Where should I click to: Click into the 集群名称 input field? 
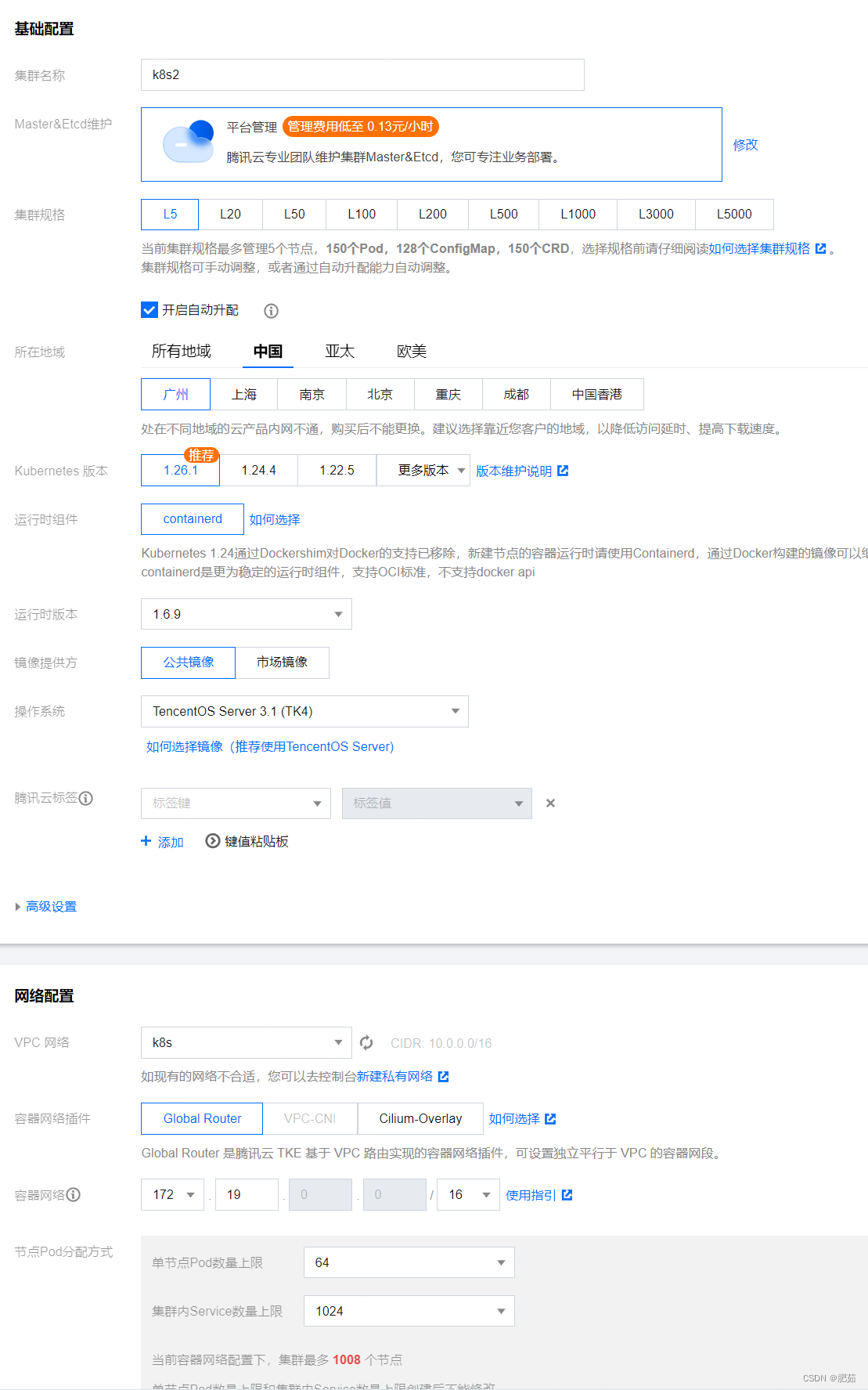pos(362,74)
